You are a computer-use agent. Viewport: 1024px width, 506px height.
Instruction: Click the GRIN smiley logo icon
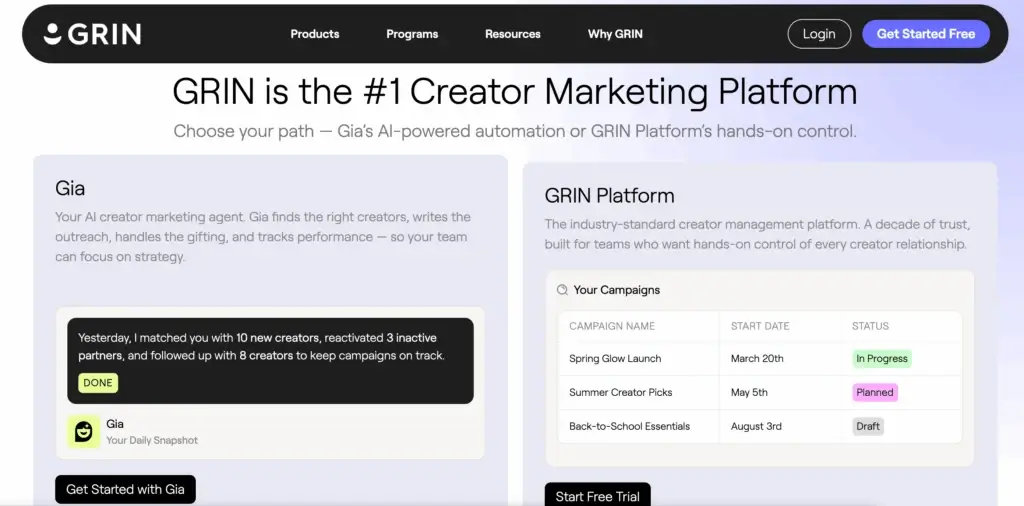(53, 34)
